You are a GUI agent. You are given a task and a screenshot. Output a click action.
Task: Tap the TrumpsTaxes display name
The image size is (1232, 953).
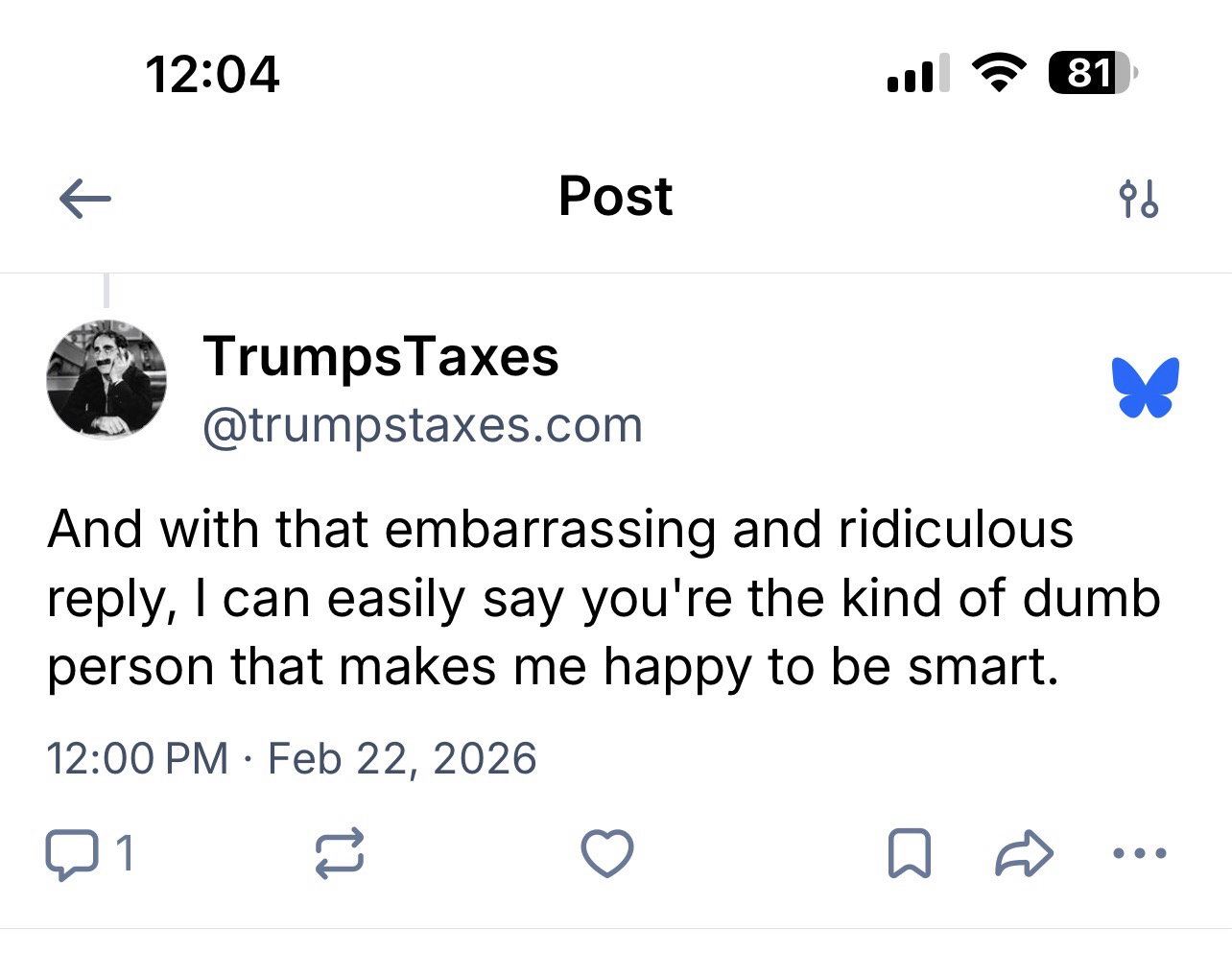click(381, 357)
